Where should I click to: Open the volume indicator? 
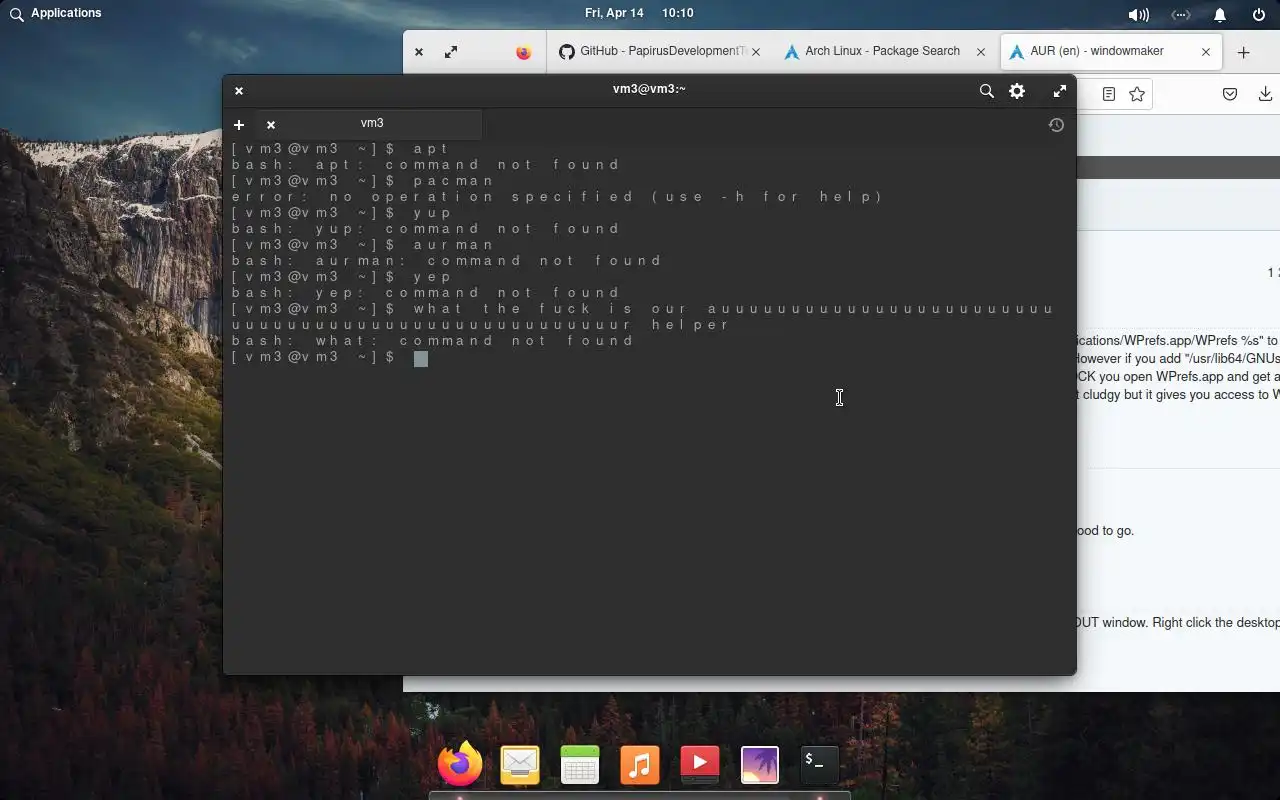(x=1138, y=14)
